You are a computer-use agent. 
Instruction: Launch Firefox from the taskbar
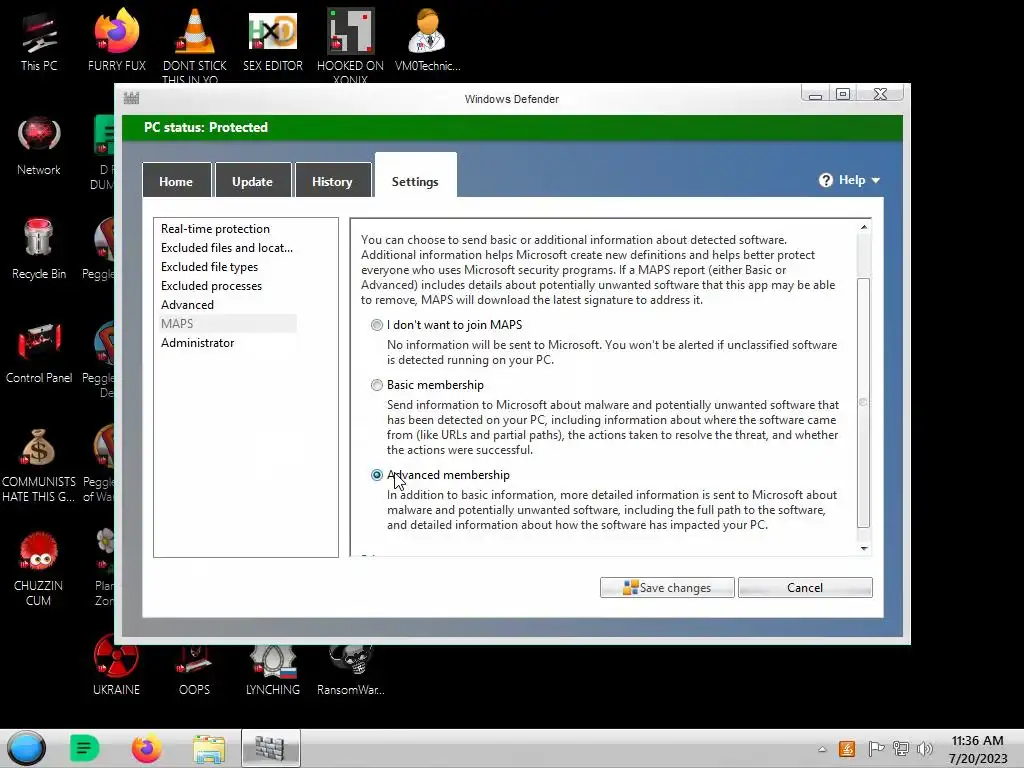click(146, 748)
